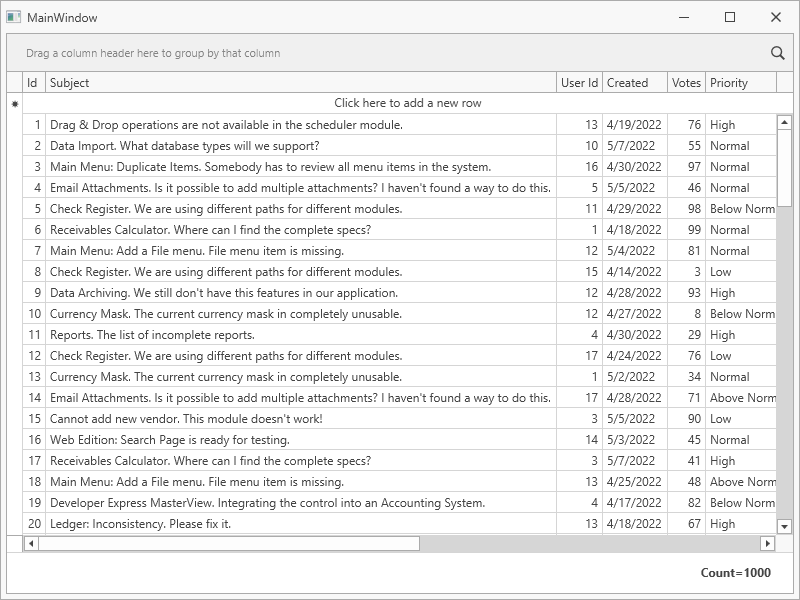This screenshot has width=800, height=600.
Task: Click Below Normal priority in row 5
Action: pyautogui.click(x=741, y=209)
